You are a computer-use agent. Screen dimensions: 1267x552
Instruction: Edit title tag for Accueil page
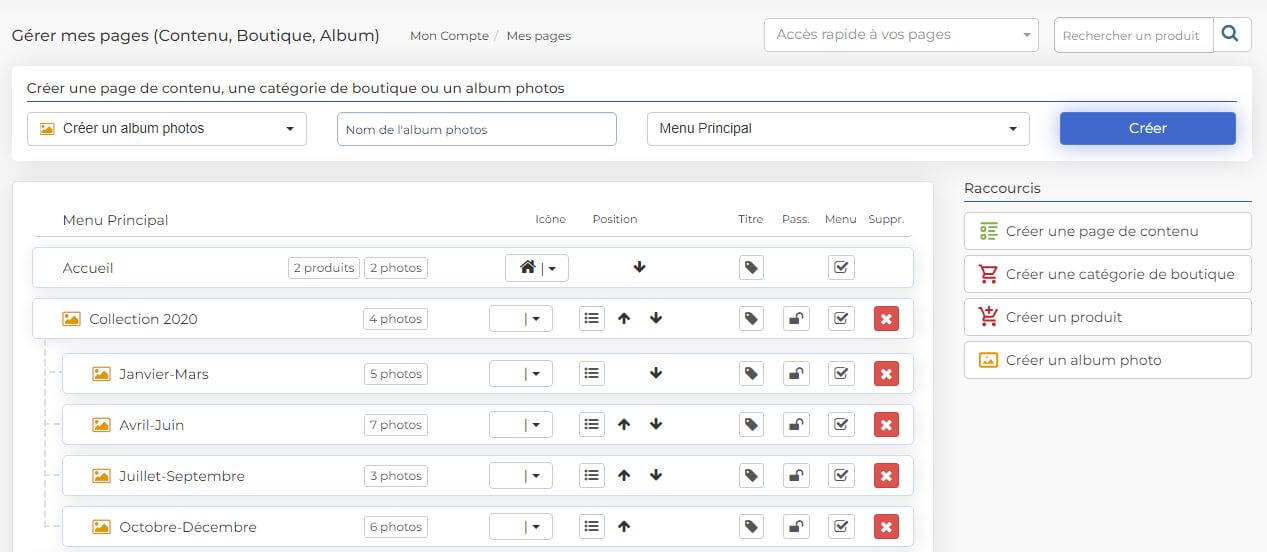[751, 268]
